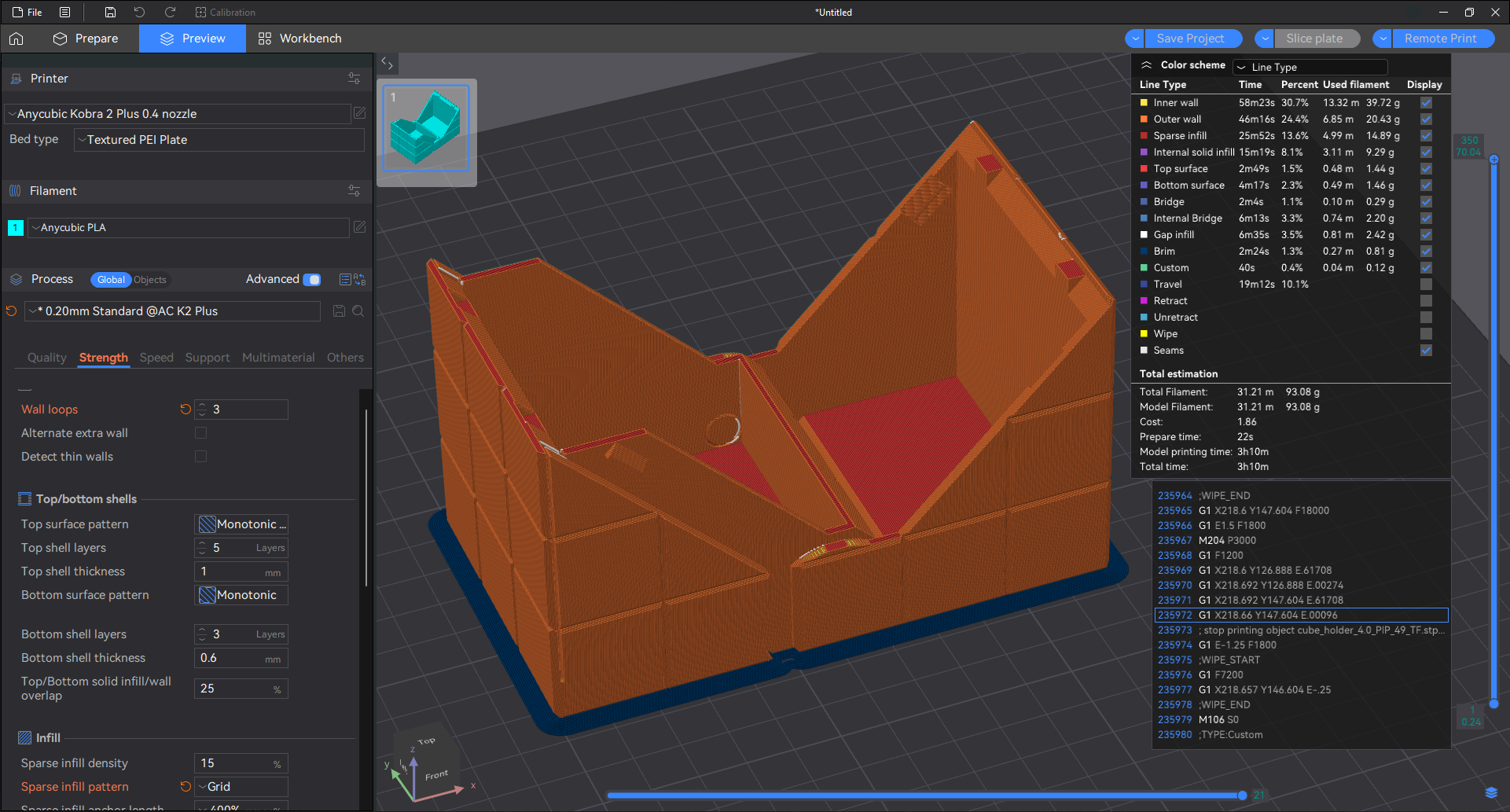Toggle the Advanced settings switch
1510x812 pixels.
[312, 280]
